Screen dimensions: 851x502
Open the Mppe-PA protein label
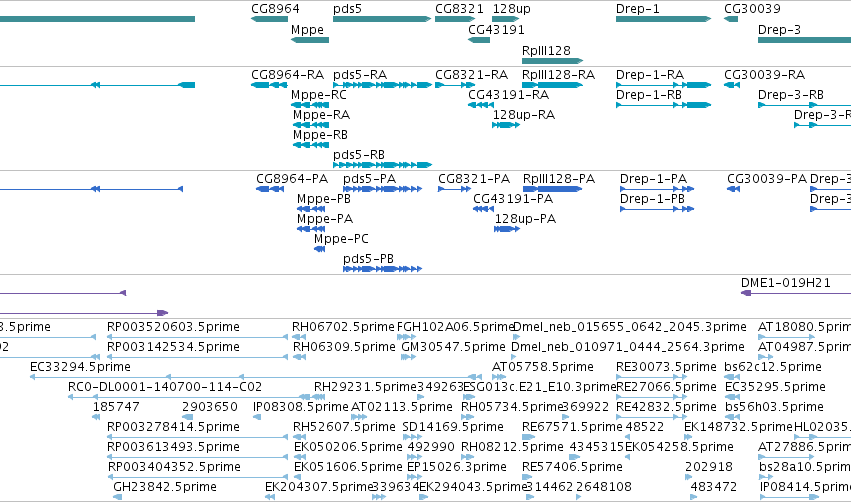pos(325,219)
